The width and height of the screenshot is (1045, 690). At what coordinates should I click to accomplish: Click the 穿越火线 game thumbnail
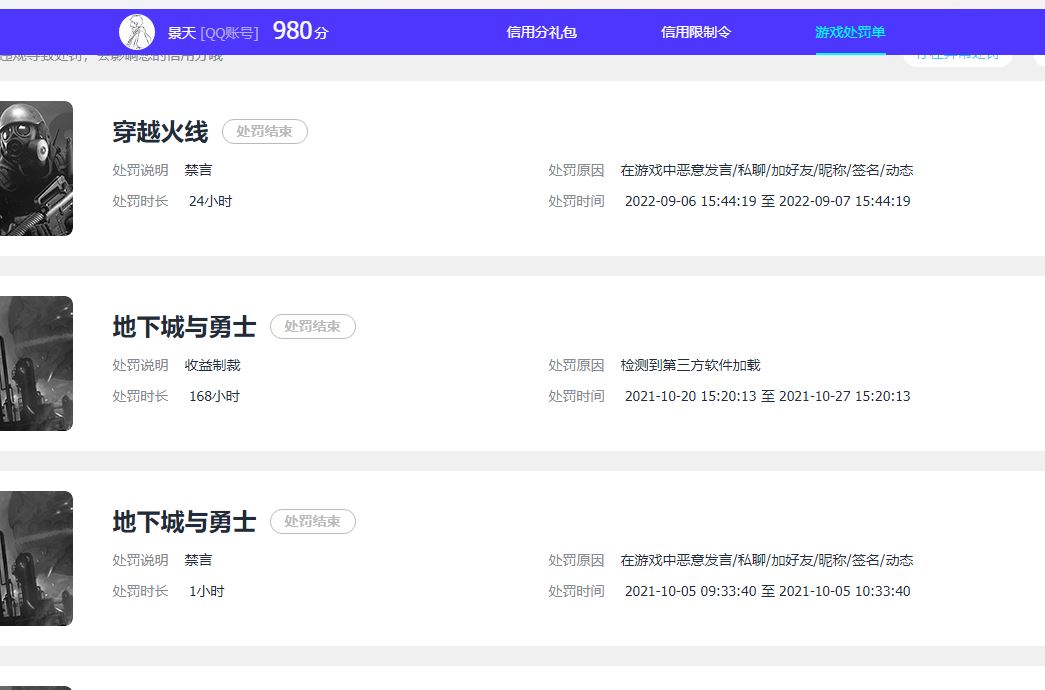(36, 168)
